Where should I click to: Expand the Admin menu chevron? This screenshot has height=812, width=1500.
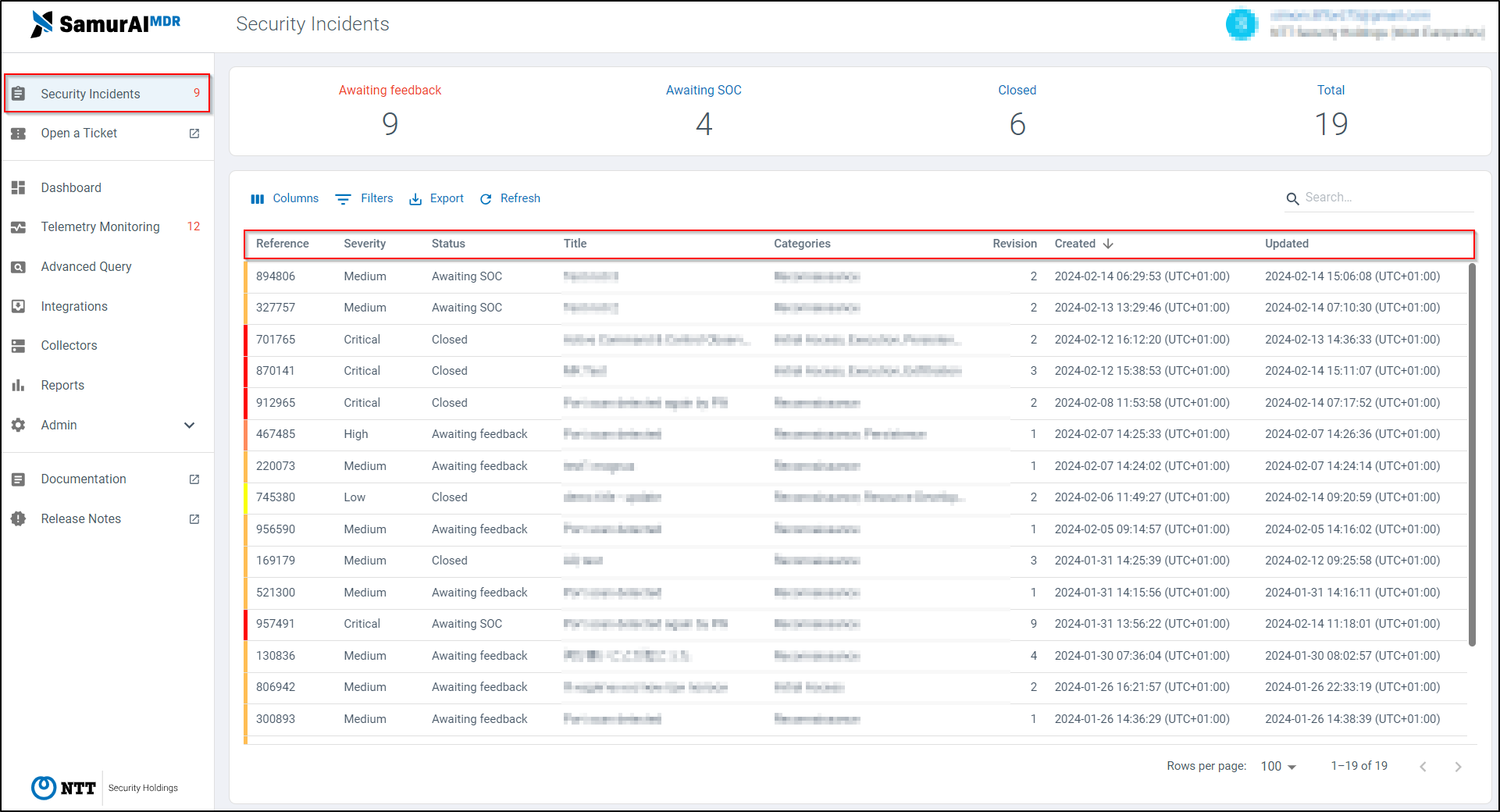pos(189,426)
